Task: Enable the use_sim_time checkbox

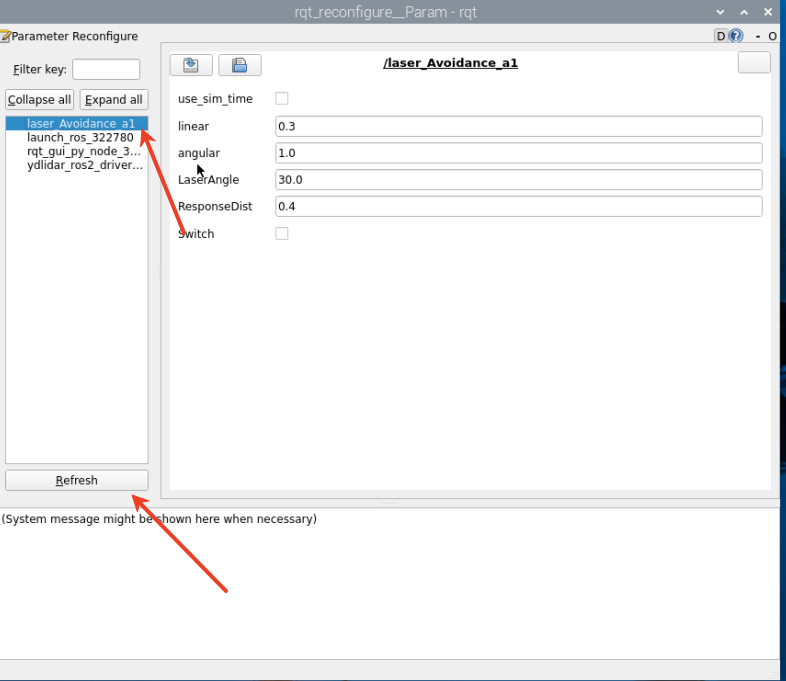Action: tap(282, 99)
